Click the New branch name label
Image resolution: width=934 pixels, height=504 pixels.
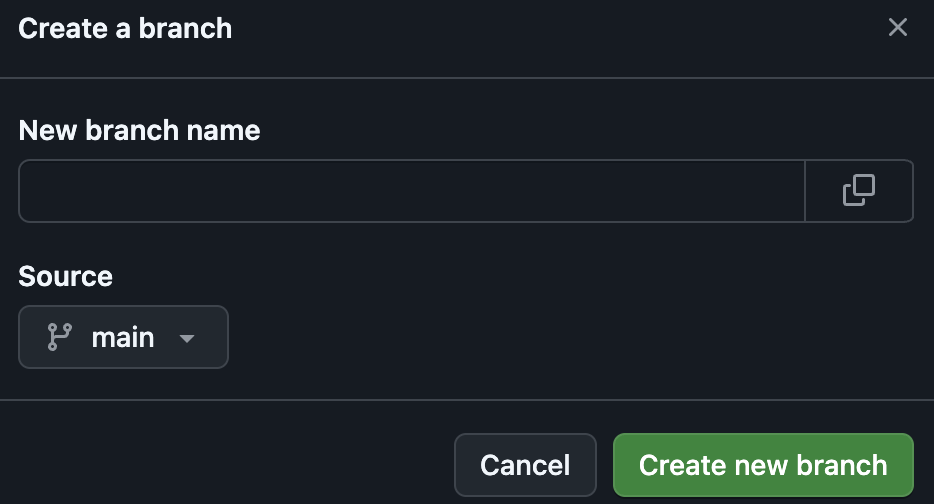[139, 130]
